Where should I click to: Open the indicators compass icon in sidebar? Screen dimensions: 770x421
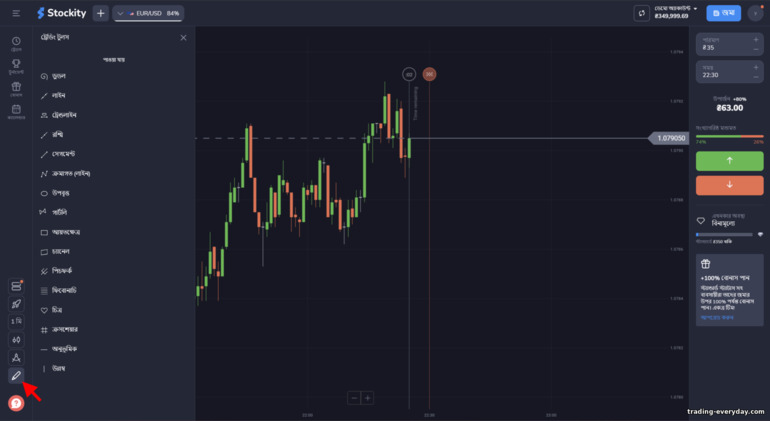pos(16,358)
